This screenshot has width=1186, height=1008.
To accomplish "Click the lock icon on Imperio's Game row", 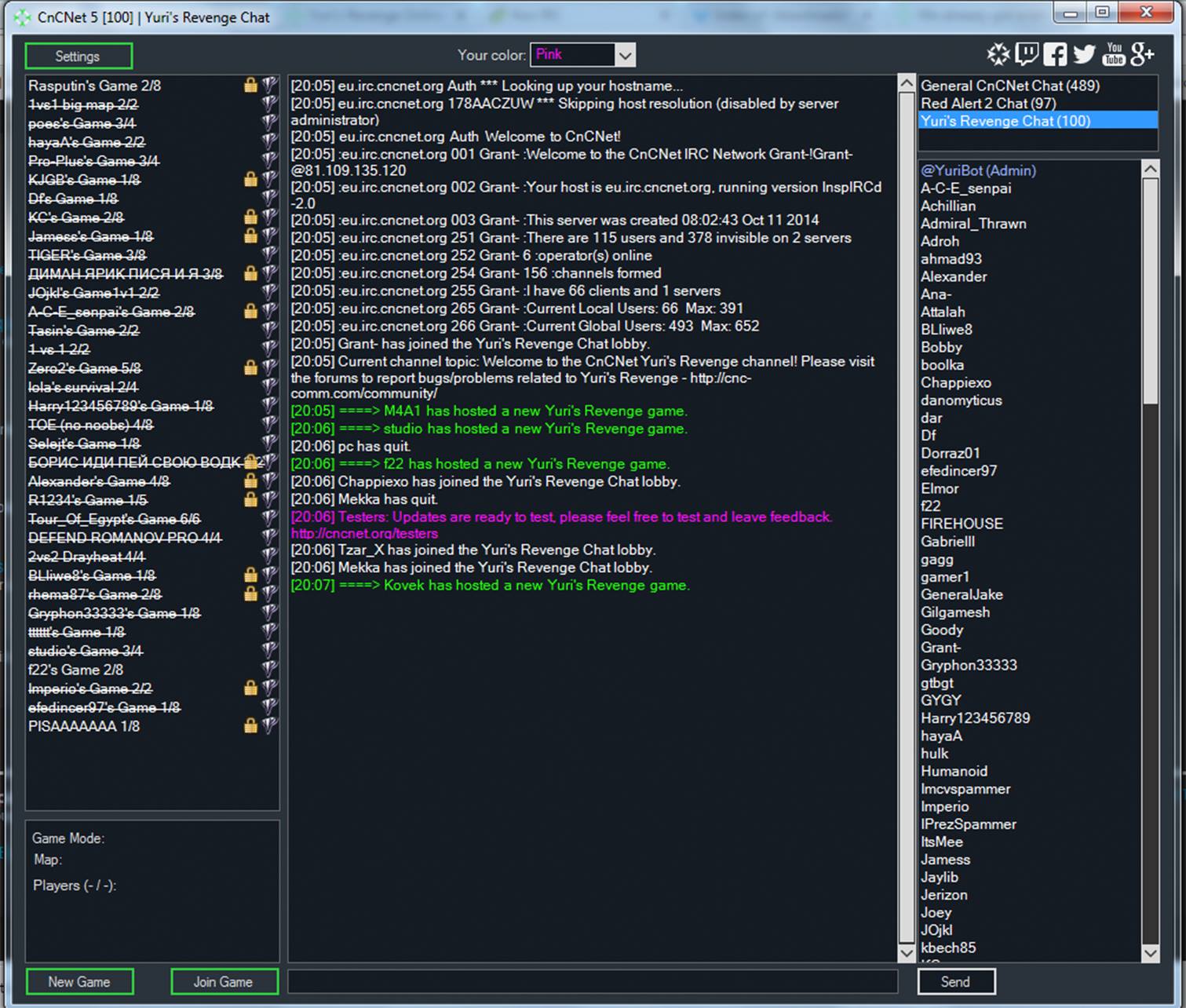I will coord(250,688).
